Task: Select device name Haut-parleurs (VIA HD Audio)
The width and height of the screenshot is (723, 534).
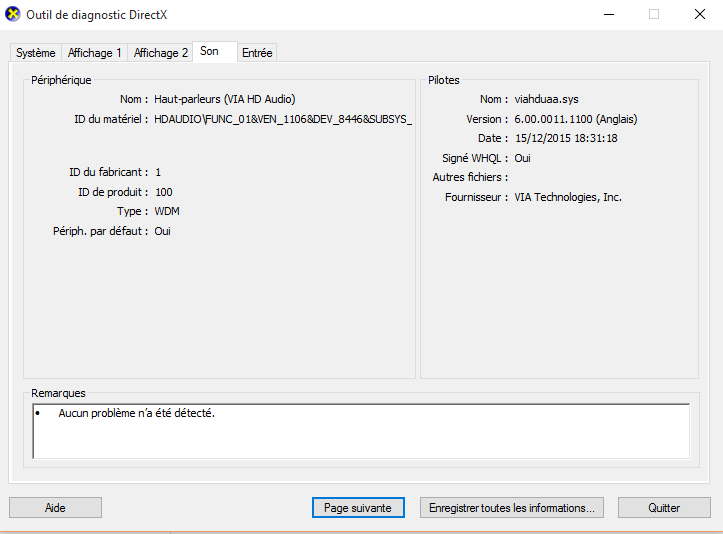Action: pyautogui.click(x=225, y=99)
